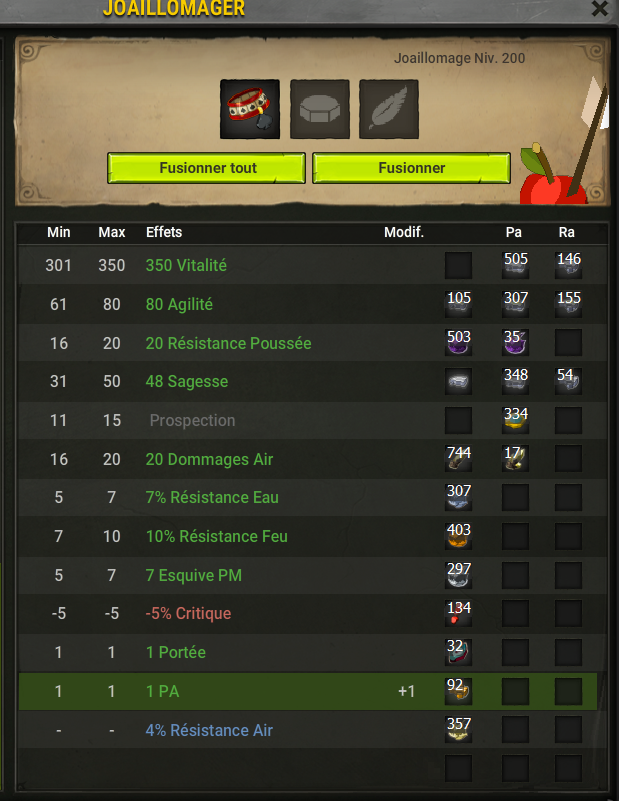Click the 334 Prospection Pa rune

tap(515, 420)
